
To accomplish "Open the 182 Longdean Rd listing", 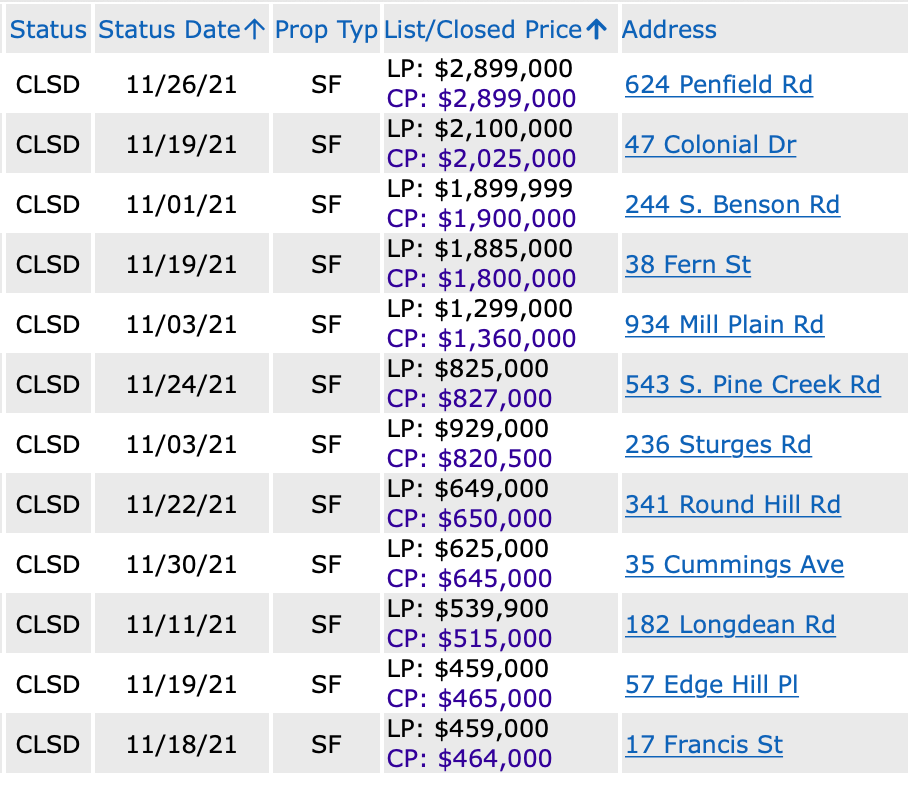I will pos(730,625).
